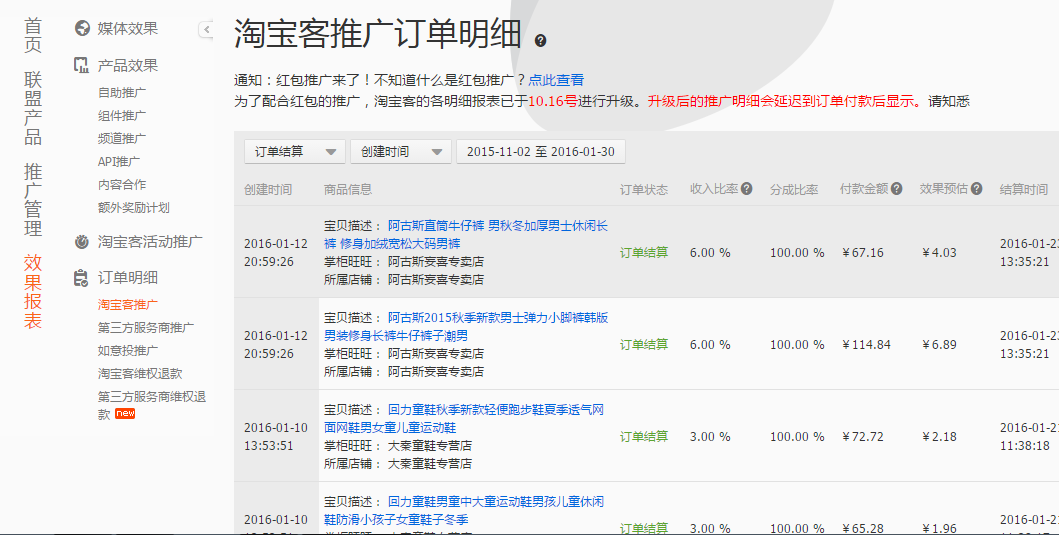Click the 点此查看 link
1059x535 pixels.
(x=556, y=80)
